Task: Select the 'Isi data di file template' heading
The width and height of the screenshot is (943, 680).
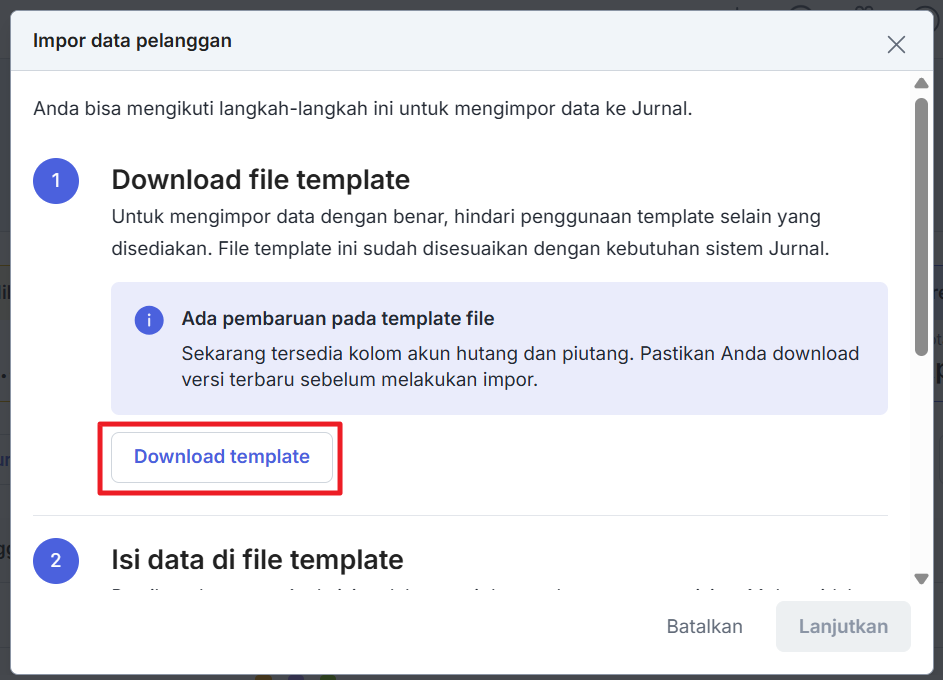Action: point(257,560)
